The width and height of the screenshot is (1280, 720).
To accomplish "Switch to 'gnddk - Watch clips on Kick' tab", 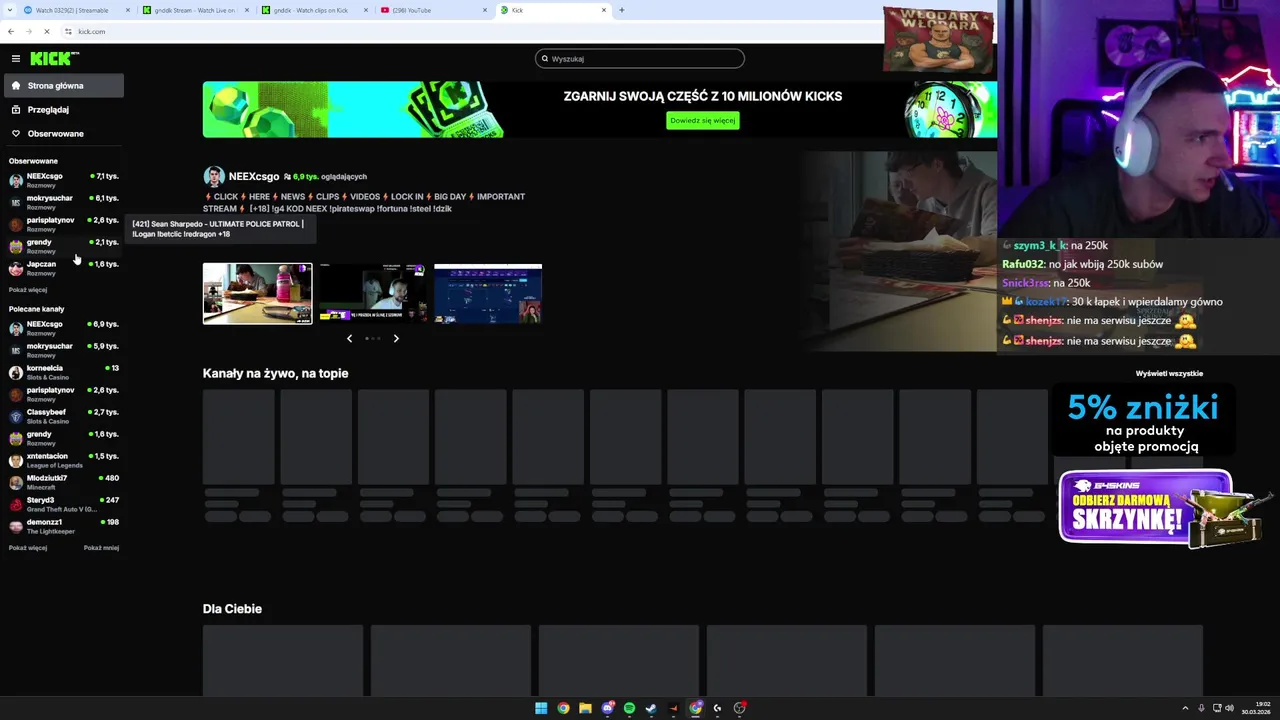I will 314,10.
